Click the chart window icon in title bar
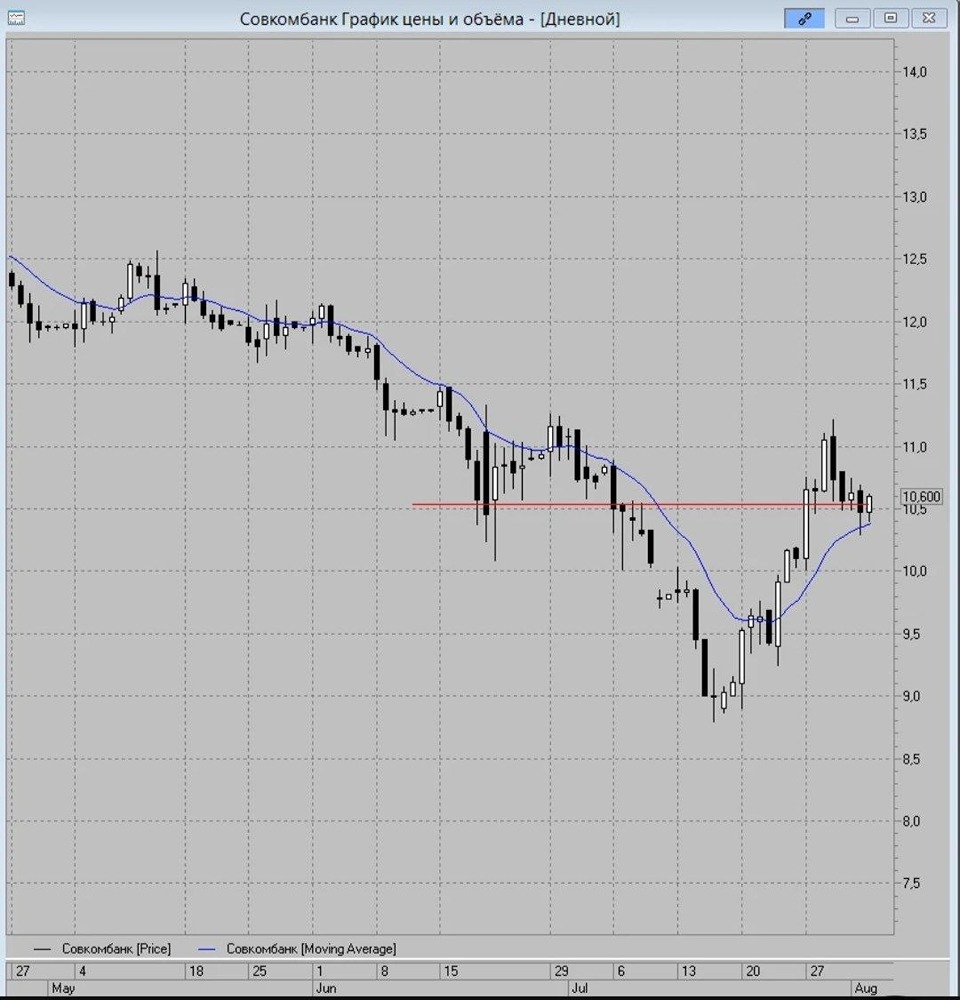The height and width of the screenshot is (1000, 960). point(16,18)
